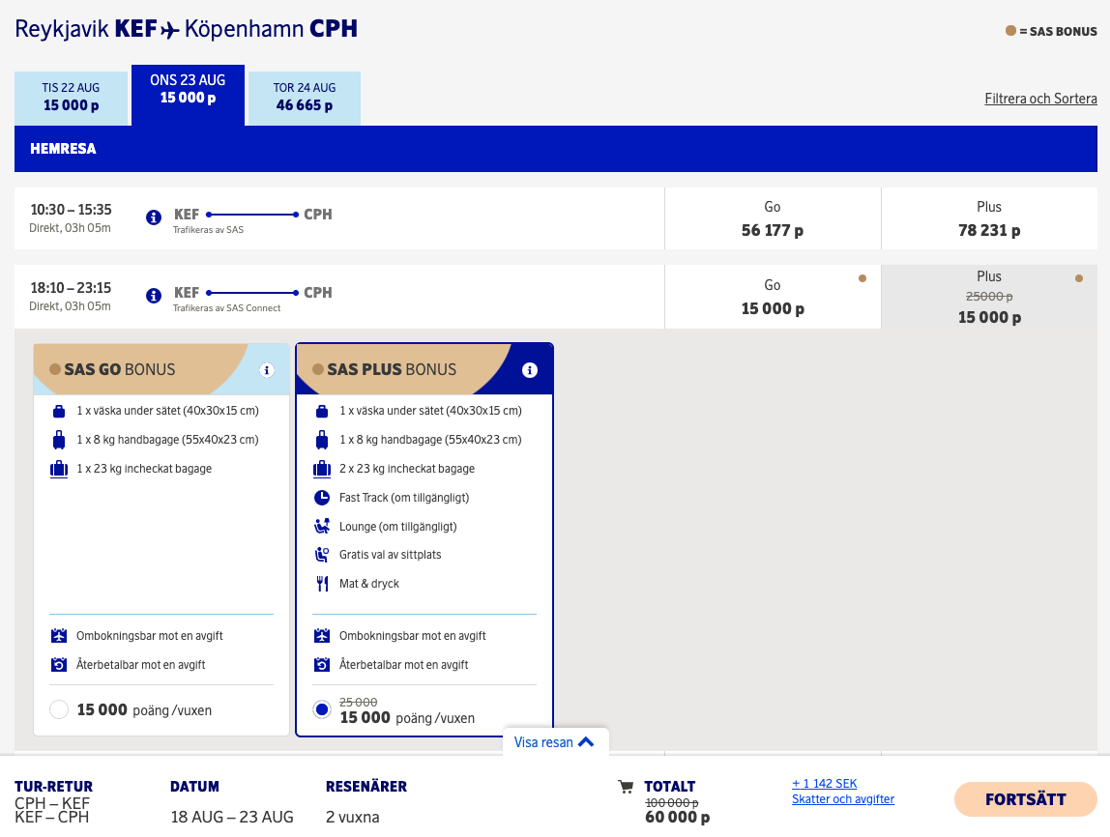The height and width of the screenshot is (837, 1110).
Task: Click under-seat bag icon in SAS Plus Bonus
Action: tap(322, 411)
